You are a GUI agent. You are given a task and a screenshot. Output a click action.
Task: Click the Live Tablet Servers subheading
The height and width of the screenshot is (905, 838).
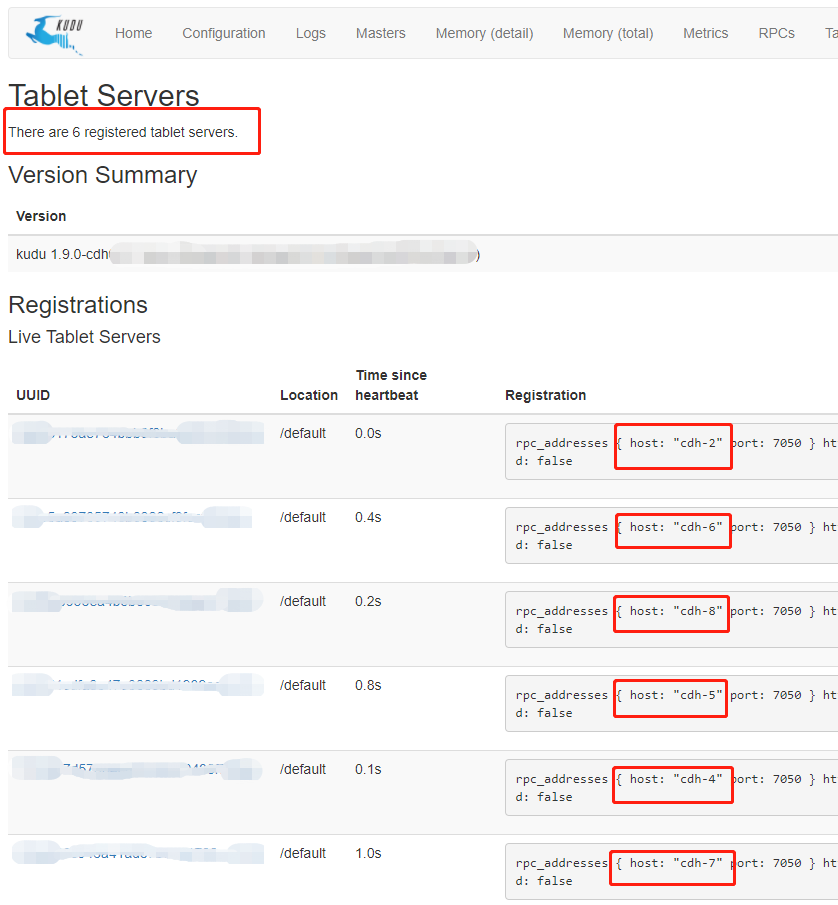[84, 337]
